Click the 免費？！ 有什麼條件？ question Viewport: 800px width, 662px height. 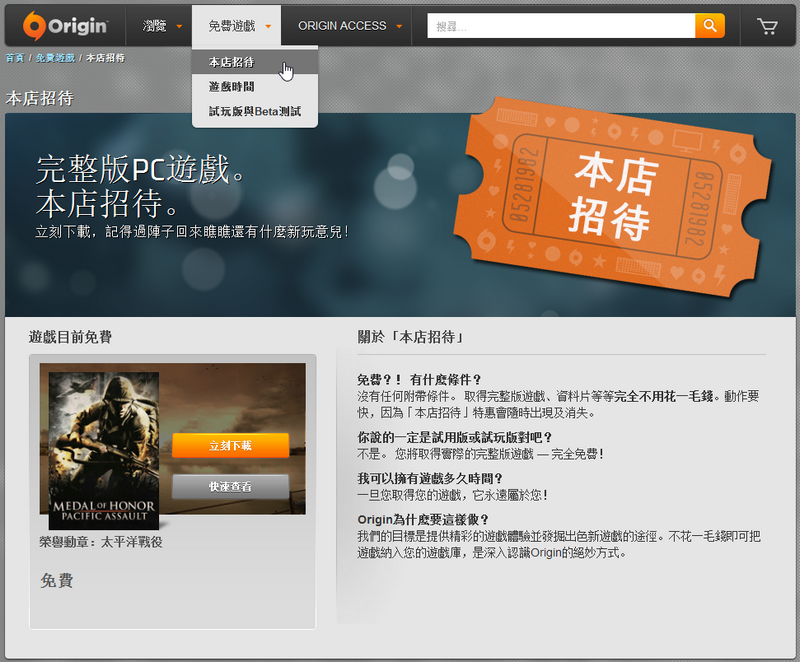[x=419, y=379]
